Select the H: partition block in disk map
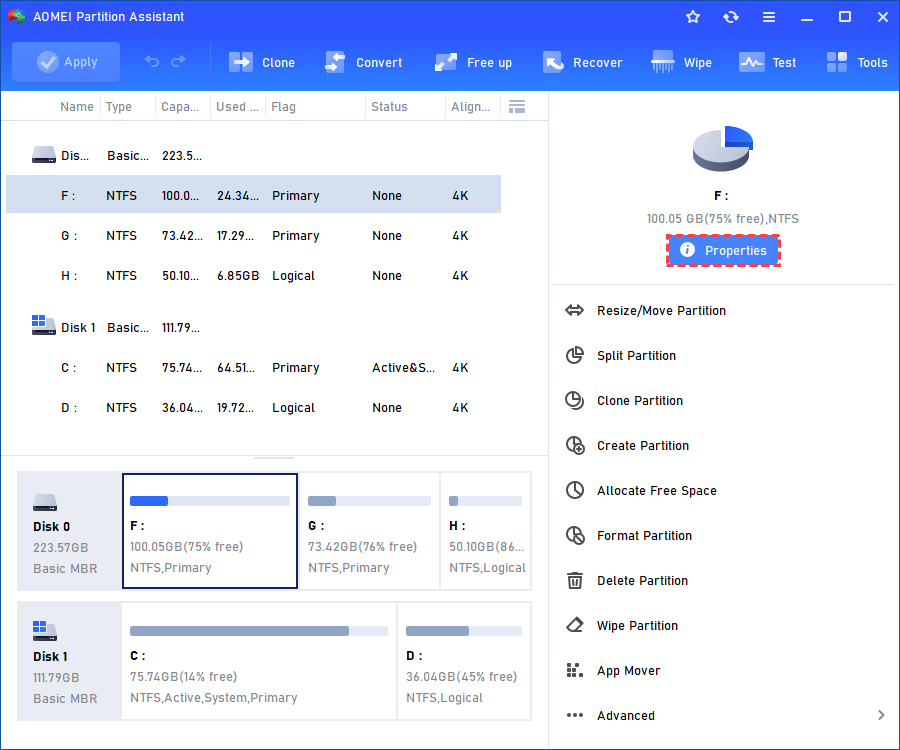Image resolution: width=900 pixels, height=750 pixels. click(x=486, y=531)
